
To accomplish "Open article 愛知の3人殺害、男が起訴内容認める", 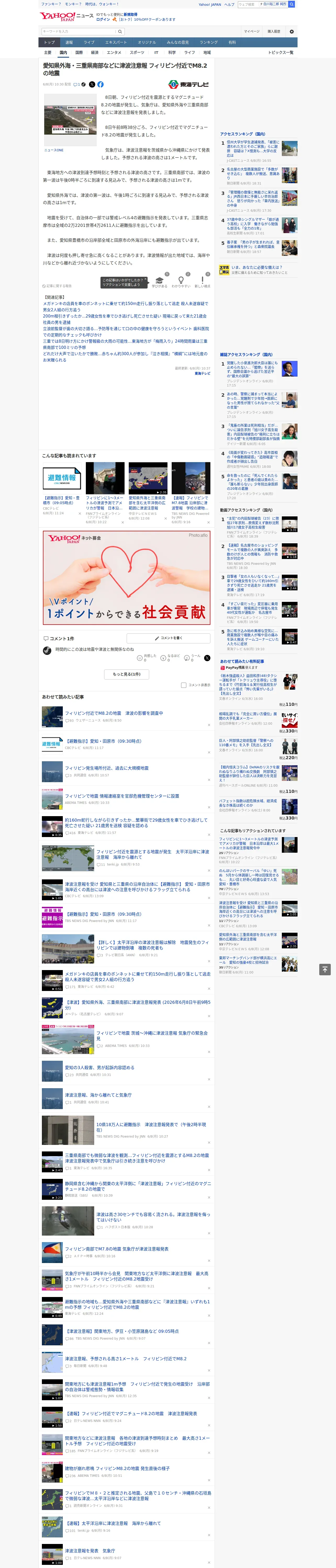I will point(99,1067).
